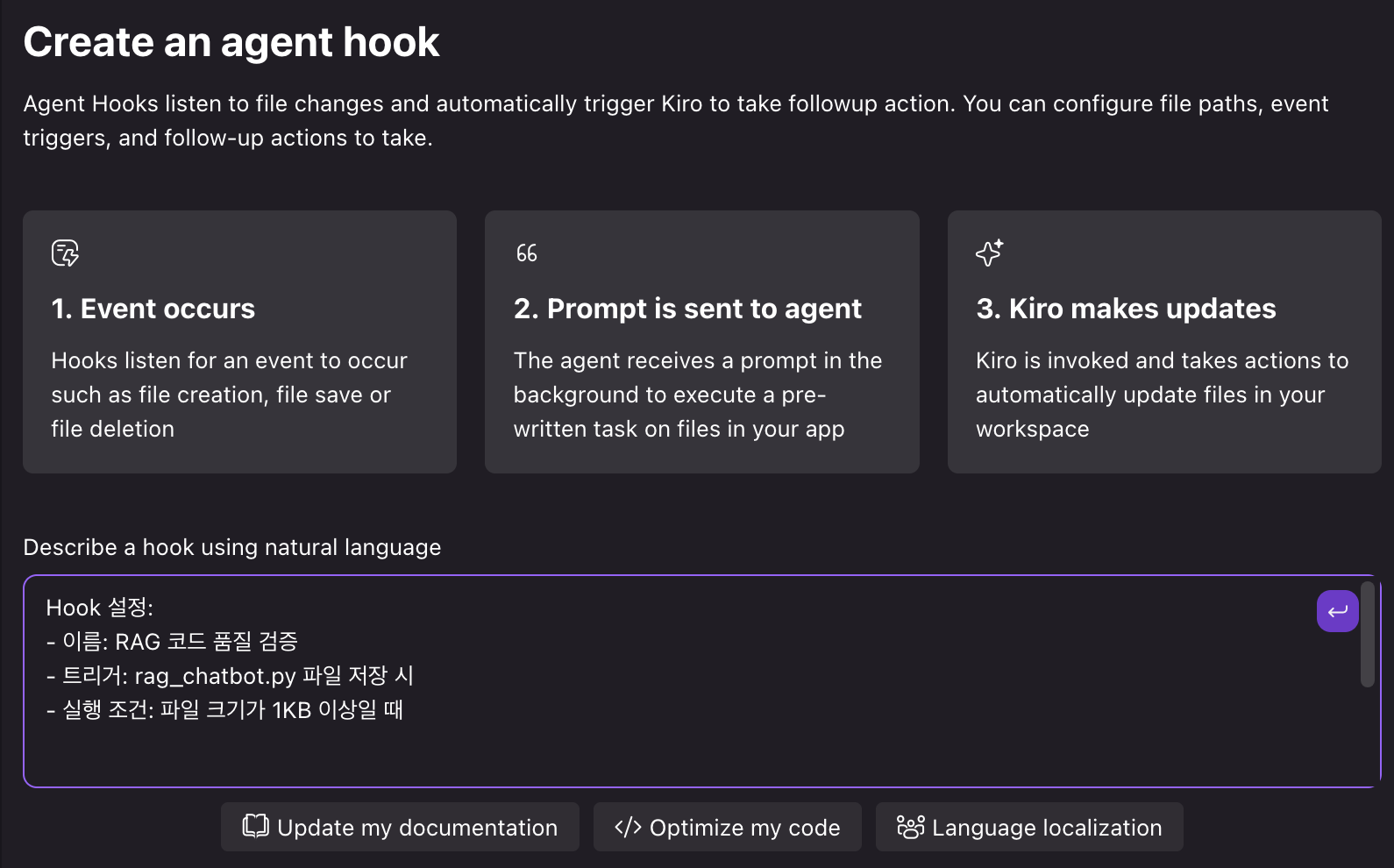1394x868 pixels.
Task: Choose the Update my documentation suggestion
Action: 400,827
